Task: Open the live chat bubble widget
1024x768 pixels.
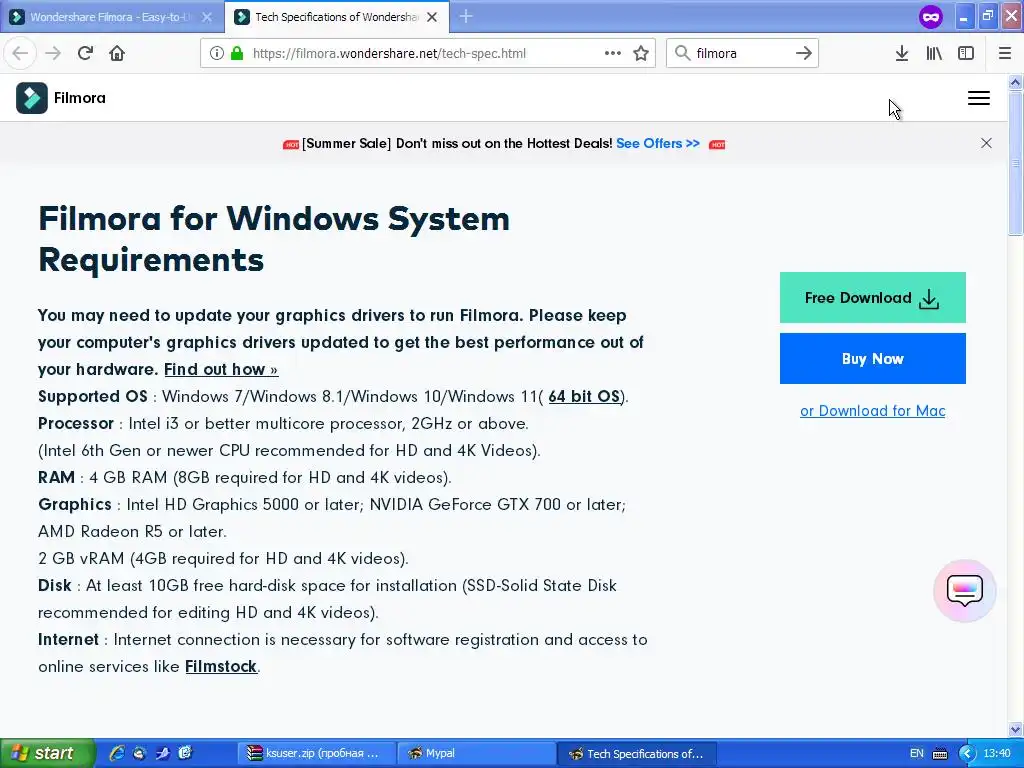Action: pos(965,590)
